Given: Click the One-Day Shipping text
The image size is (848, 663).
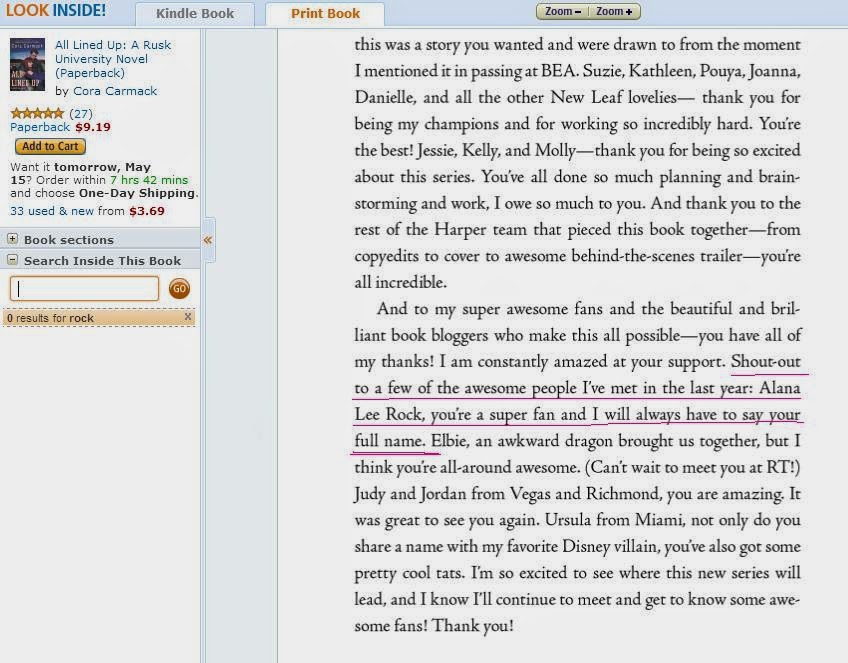Looking at the screenshot, I should tap(137, 193).
